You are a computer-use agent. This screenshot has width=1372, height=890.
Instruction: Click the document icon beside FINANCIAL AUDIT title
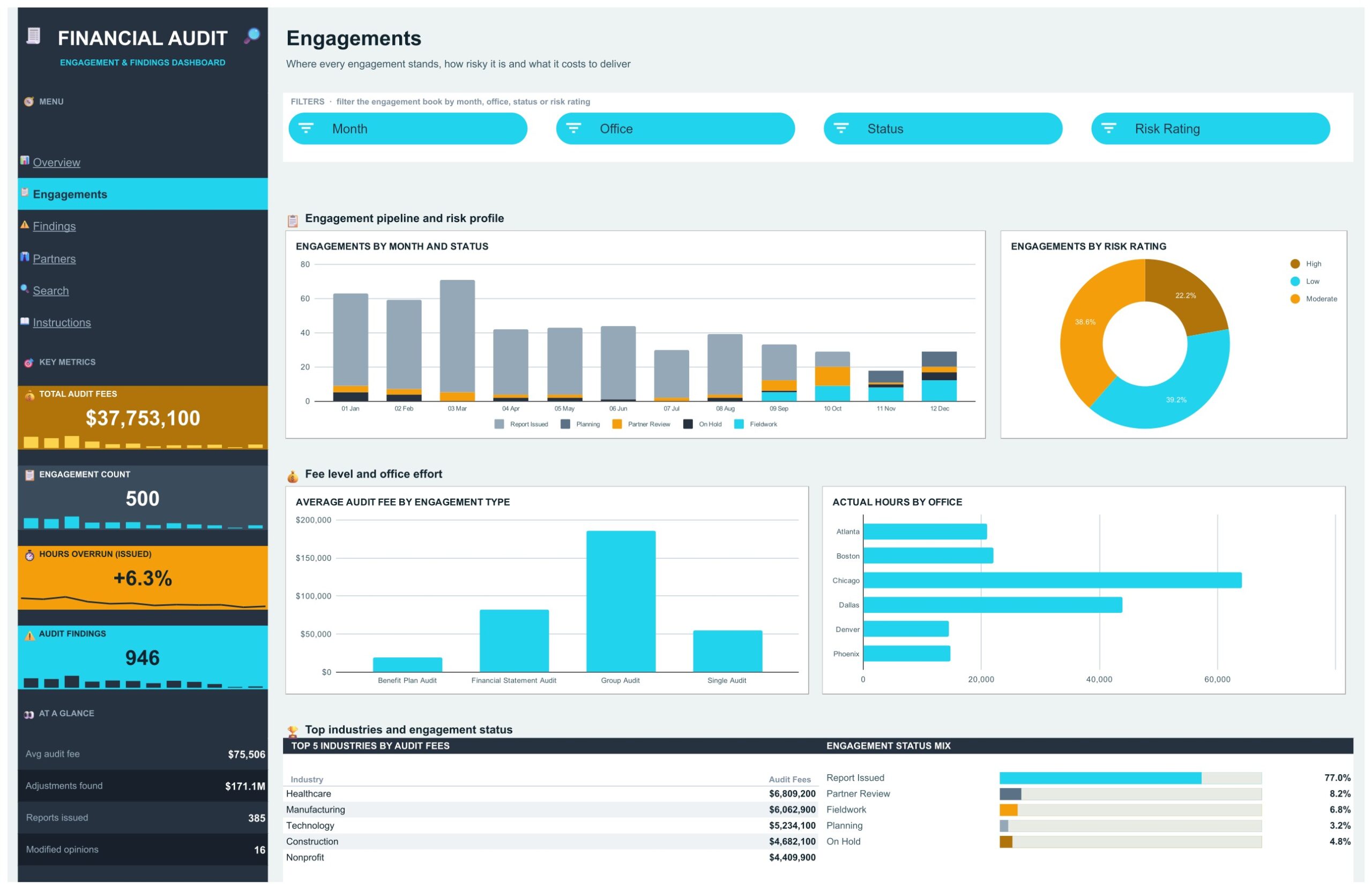33,36
